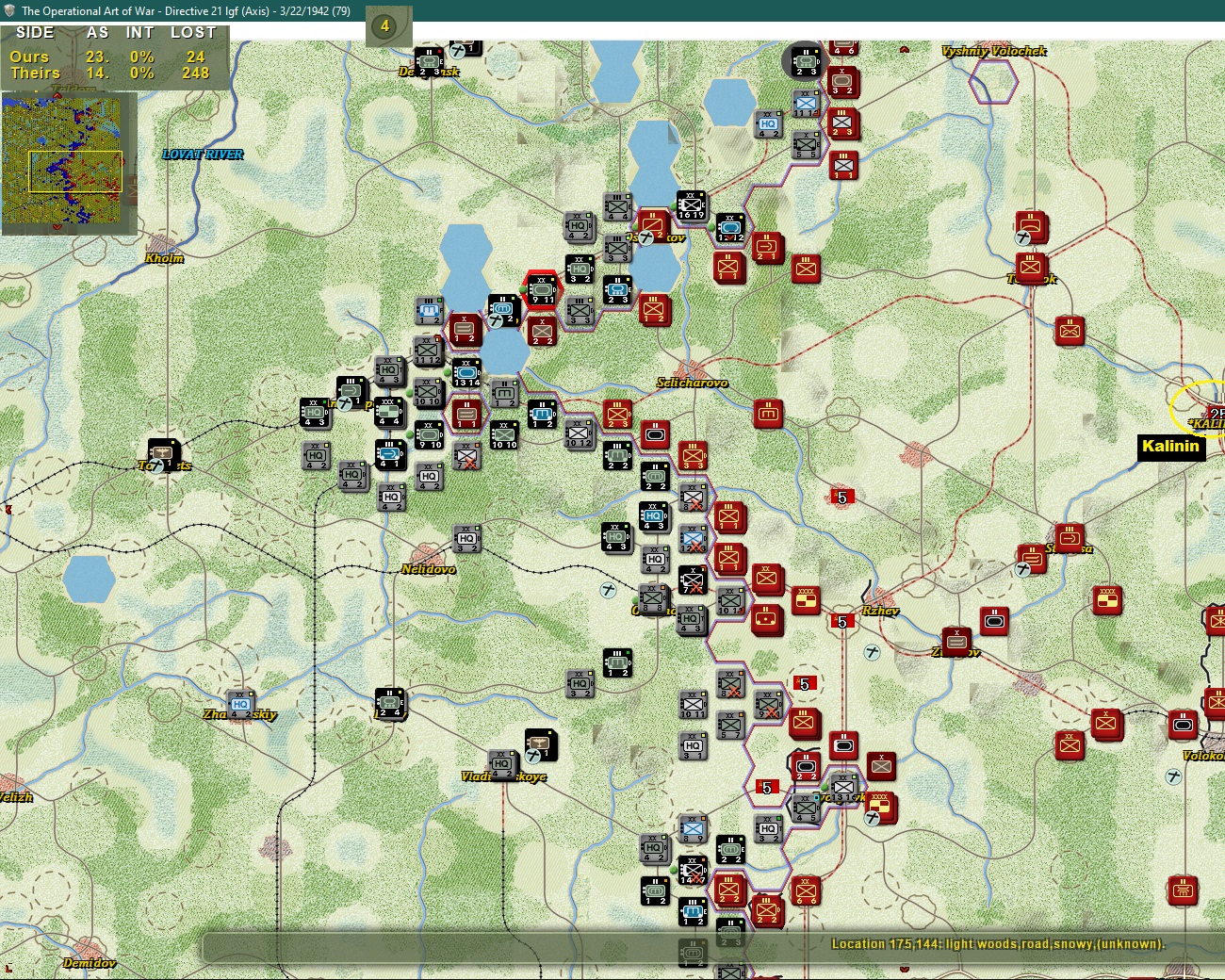Select the black air unit beside Vladimirskoye
Image resolution: width=1225 pixels, height=980 pixels.
click(x=541, y=744)
